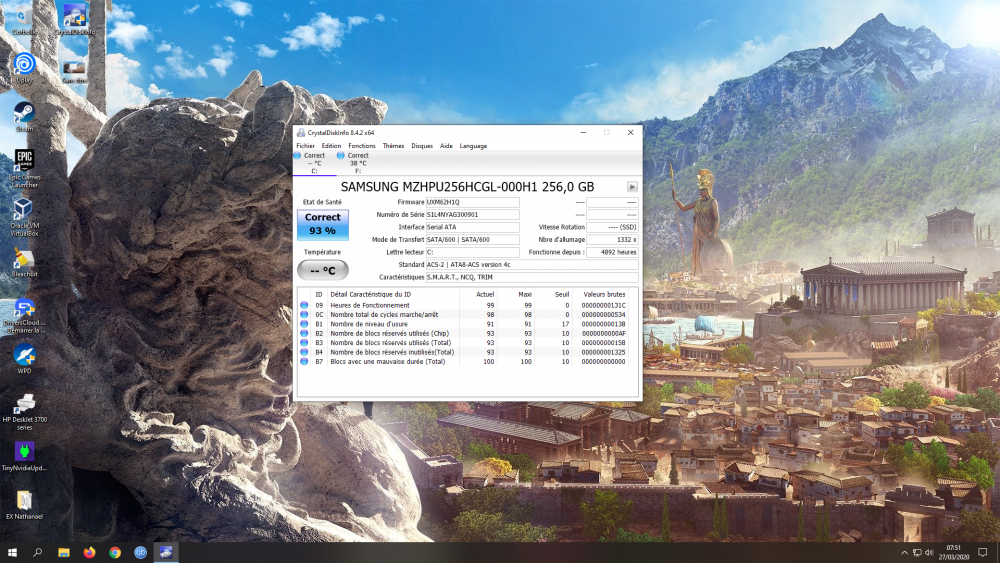Screen dimensions: 1000x563
Task: Open CrystalDiskInfo desktop shortcut
Action: [75, 19]
